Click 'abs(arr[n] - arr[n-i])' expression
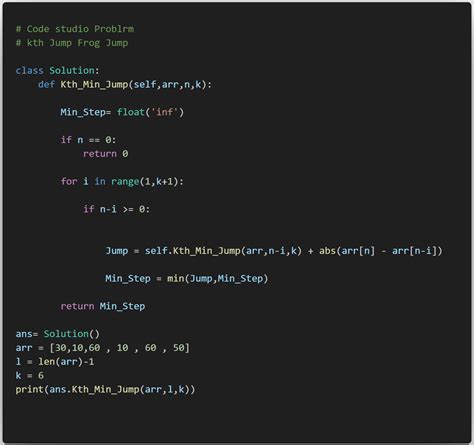The width and height of the screenshot is (474, 445). click(381, 251)
